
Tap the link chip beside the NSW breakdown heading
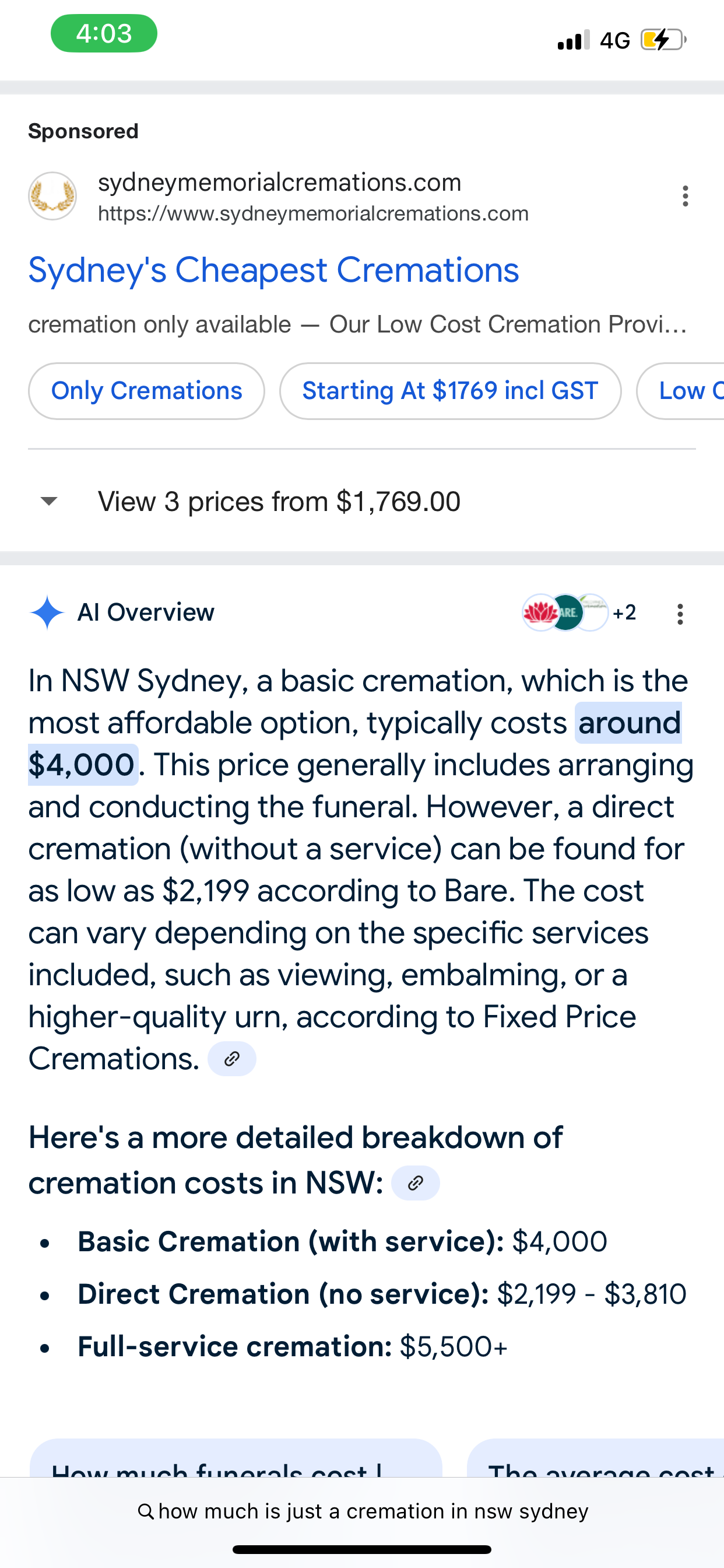(415, 1182)
